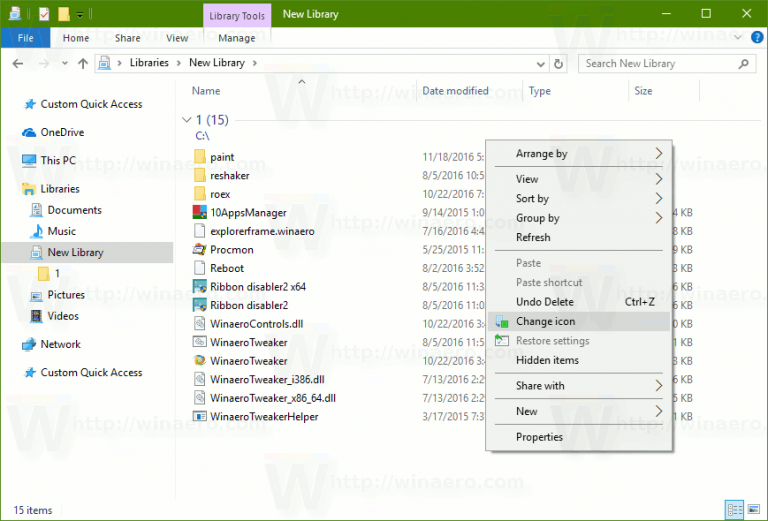Expand the Group by submenu
The image size is (768, 521).
click(578, 218)
